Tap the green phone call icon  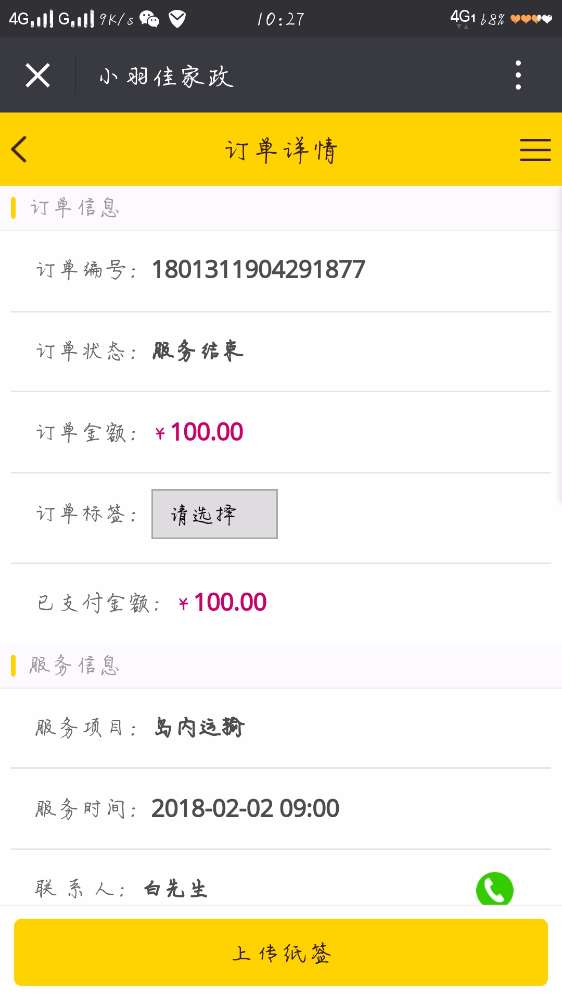click(494, 888)
